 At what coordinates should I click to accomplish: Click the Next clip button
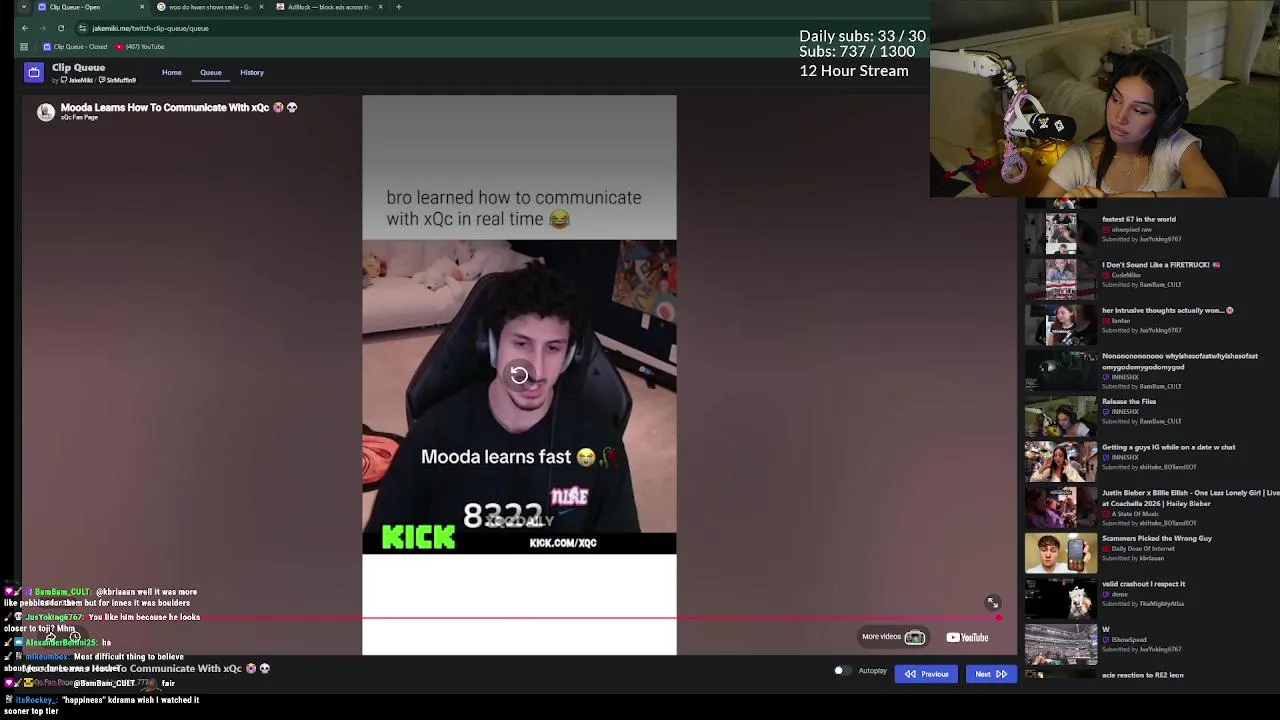point(991,674)
